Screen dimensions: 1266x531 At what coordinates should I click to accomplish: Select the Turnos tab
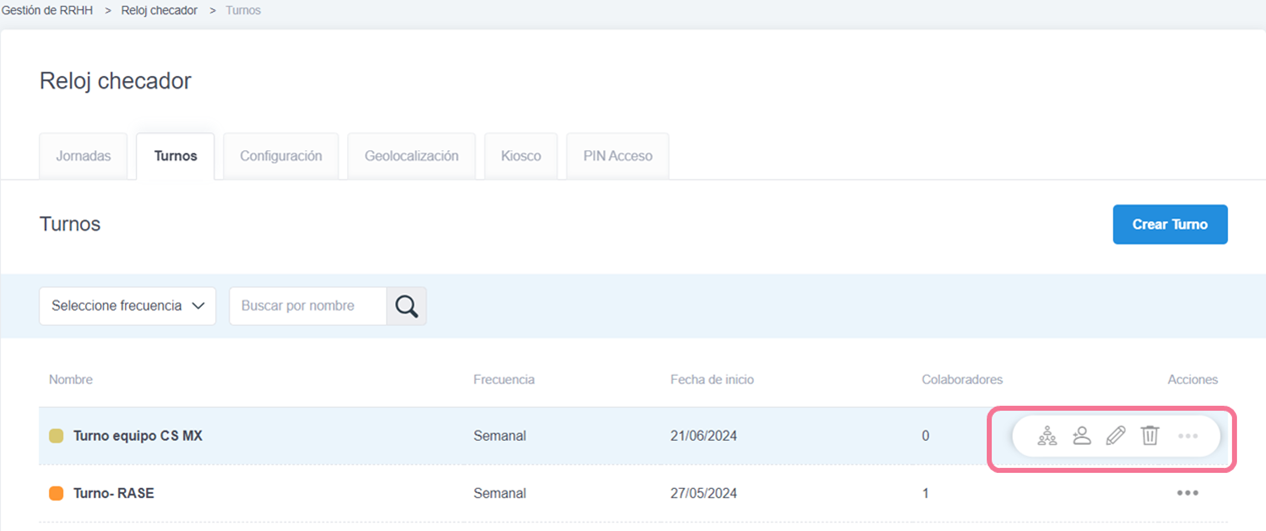(x=175, y=156)
